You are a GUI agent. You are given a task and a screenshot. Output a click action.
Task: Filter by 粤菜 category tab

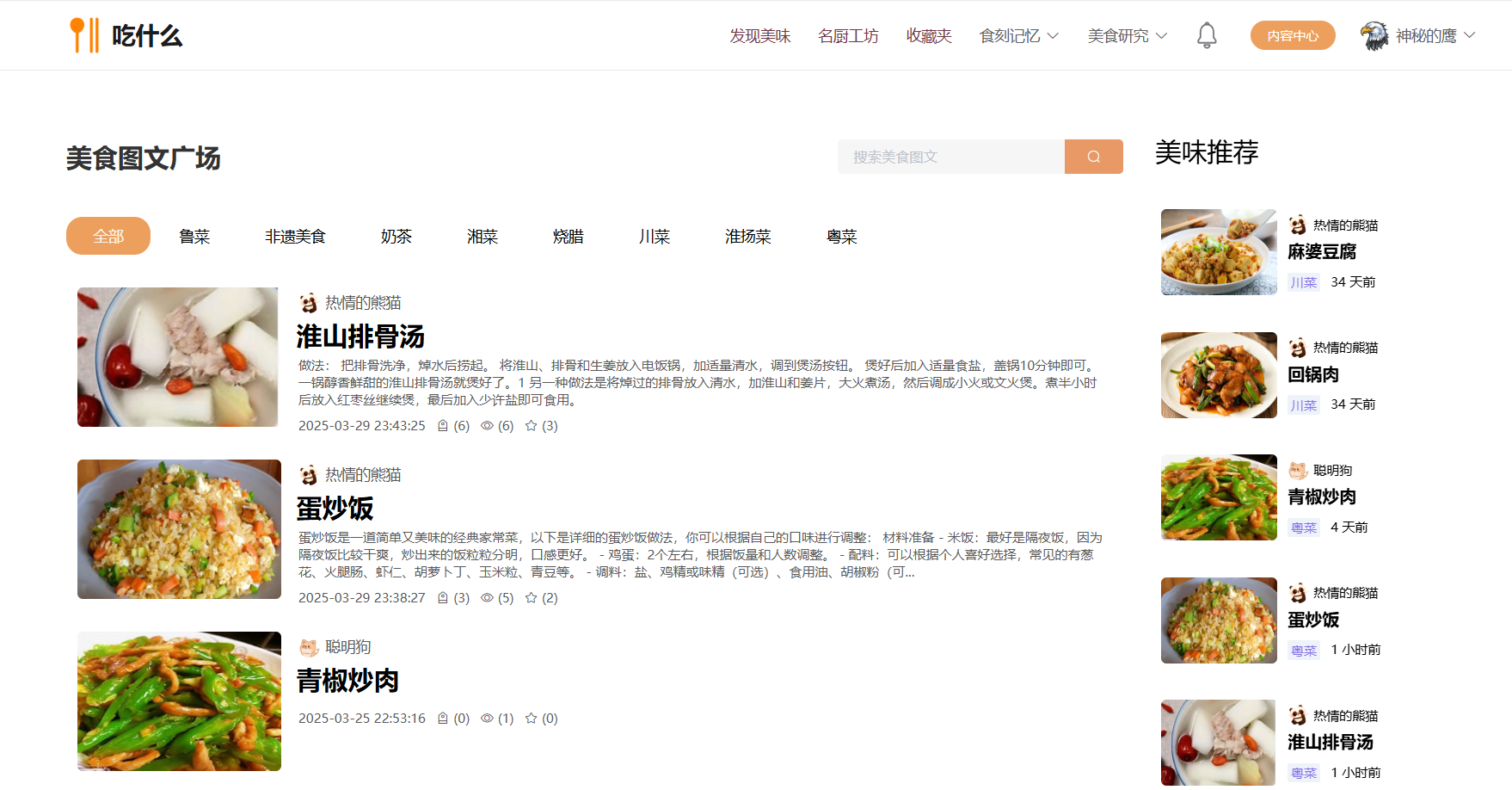[x=842, y=237]
